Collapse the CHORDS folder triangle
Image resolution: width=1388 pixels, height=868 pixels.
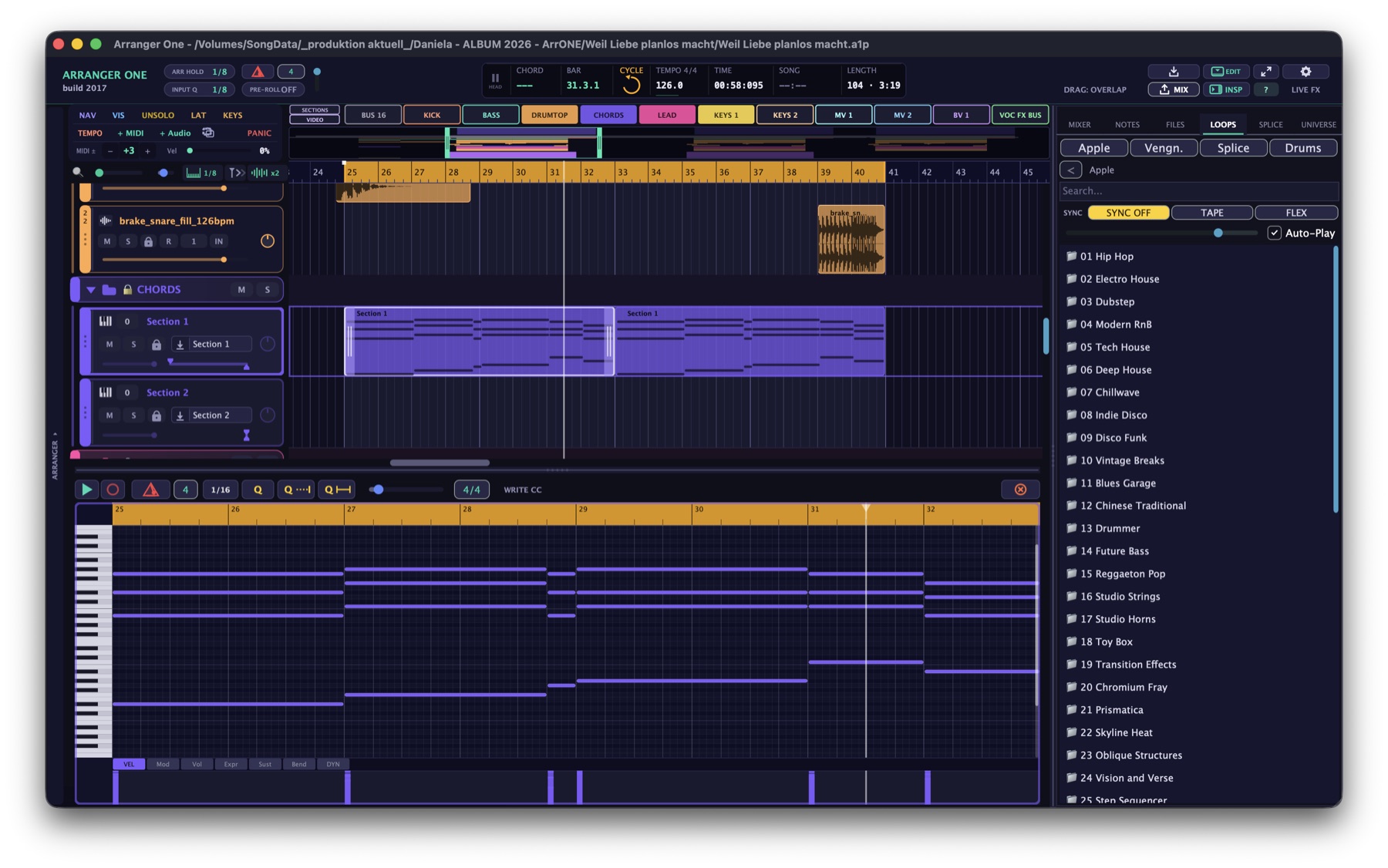coord(91,290)
